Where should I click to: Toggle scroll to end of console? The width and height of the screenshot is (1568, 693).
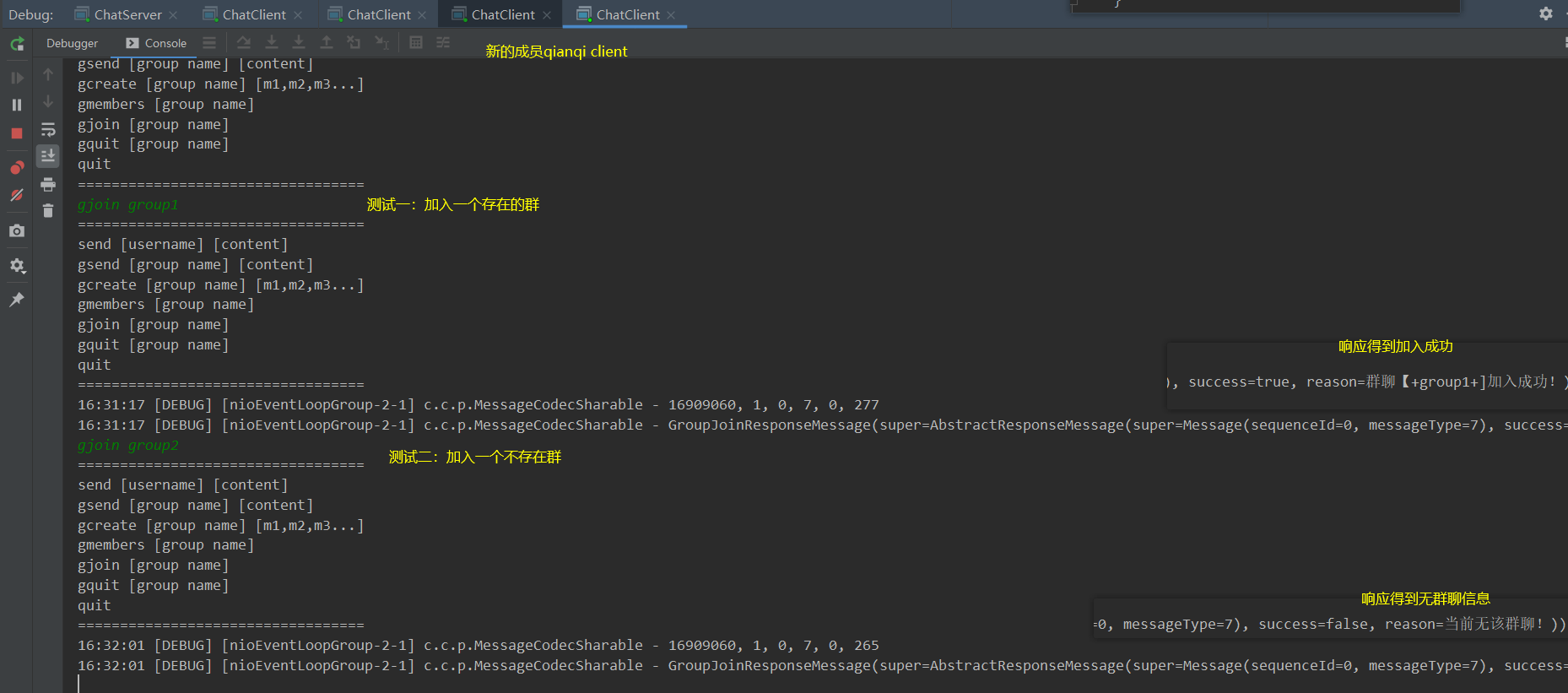pos(48,155)
